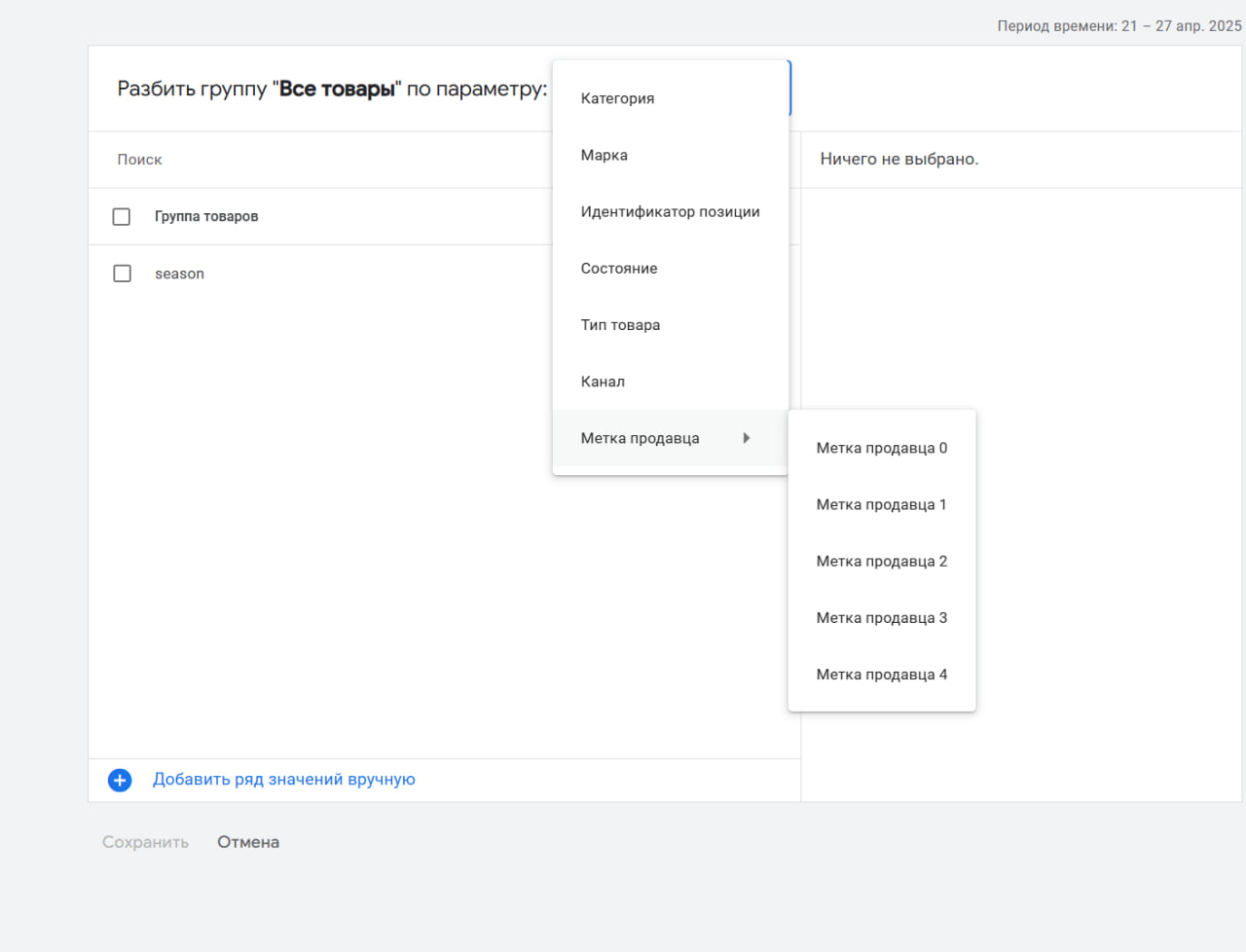Choose Марка in the dropdown list
This screenshot has width=1246, height=952.
(671, 155)
